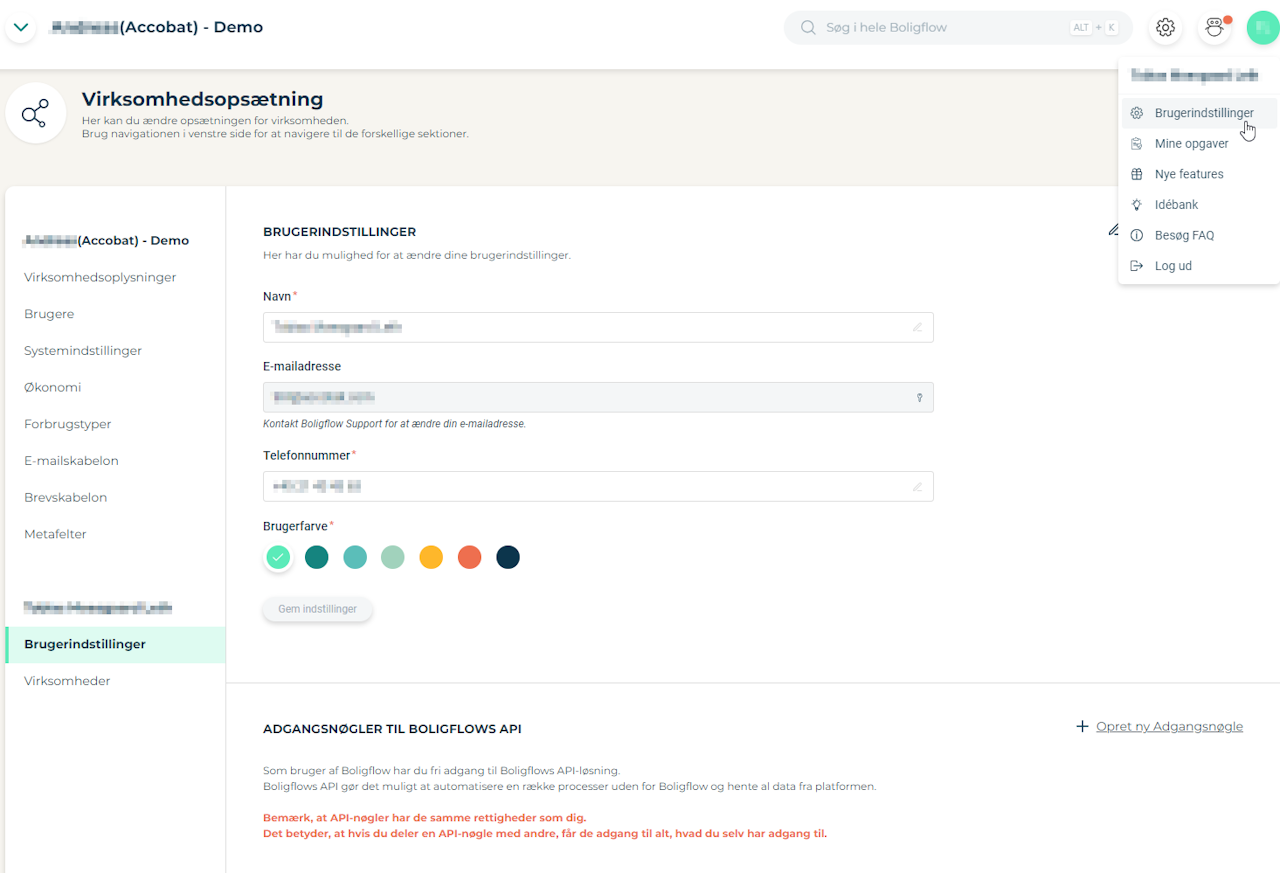The height and width of the screenshot is (873, 1280).
Task: Click the pencil icon in Navn field
Action: click(917, 327)
